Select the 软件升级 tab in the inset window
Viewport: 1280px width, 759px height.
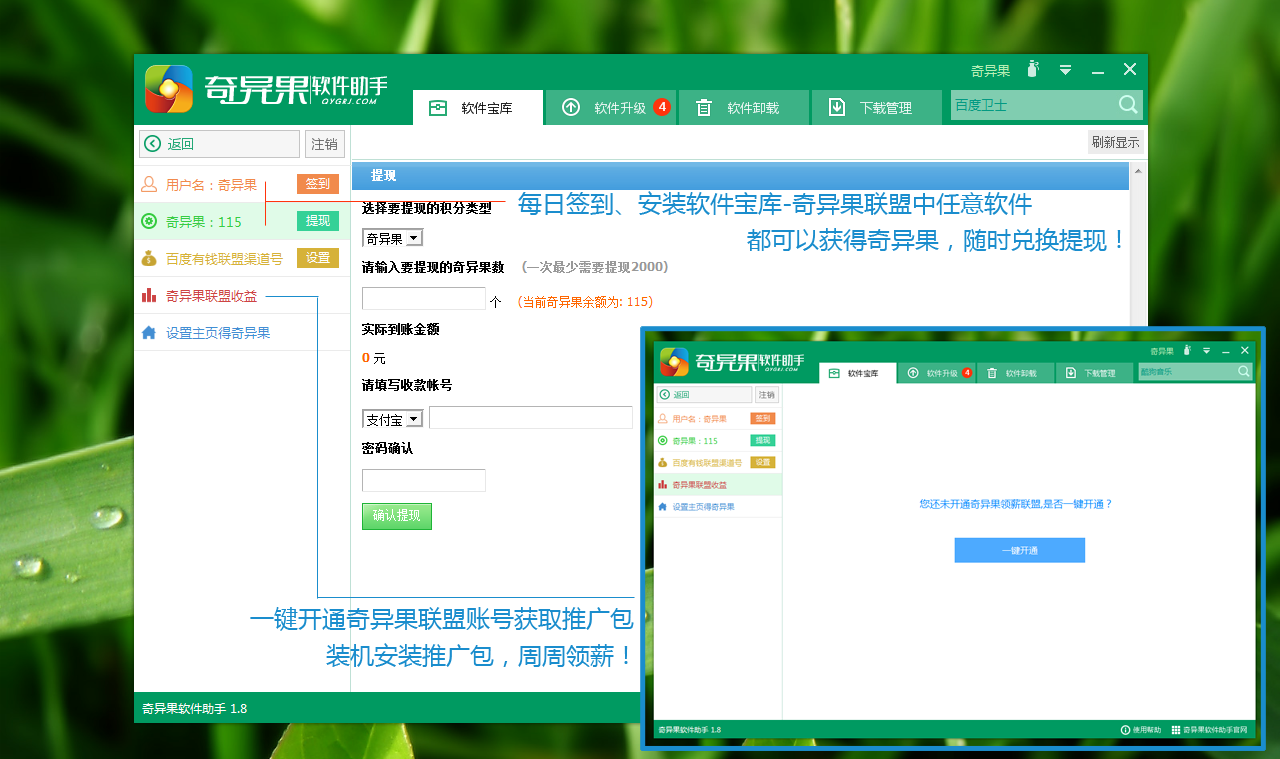pos(936,373)
